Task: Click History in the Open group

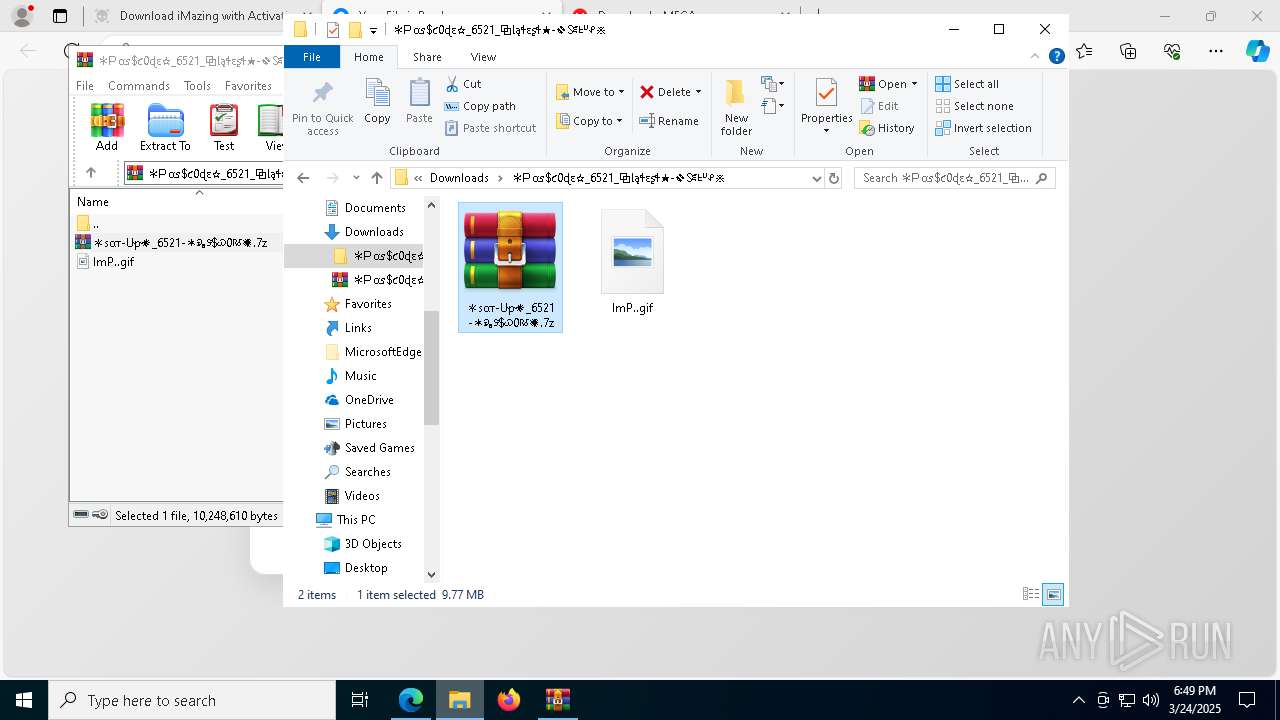Action: [887, 128]
